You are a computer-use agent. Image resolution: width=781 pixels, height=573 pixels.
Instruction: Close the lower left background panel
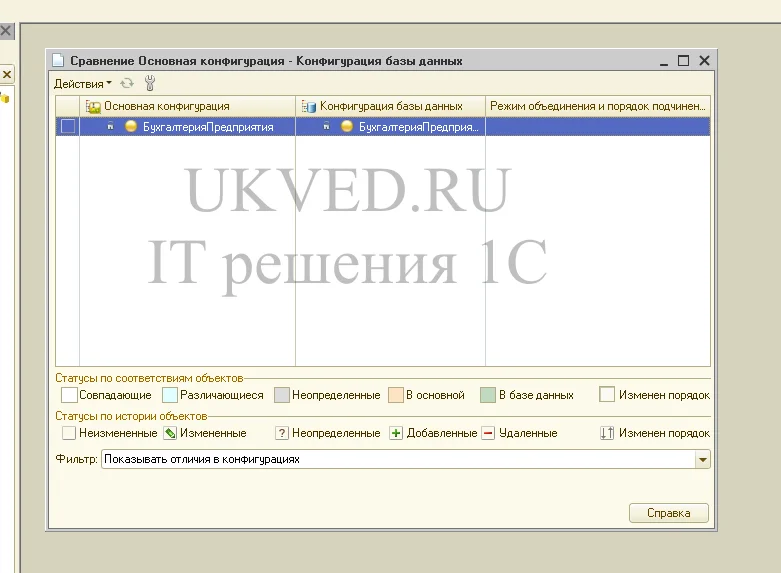[x=7, y=75]
